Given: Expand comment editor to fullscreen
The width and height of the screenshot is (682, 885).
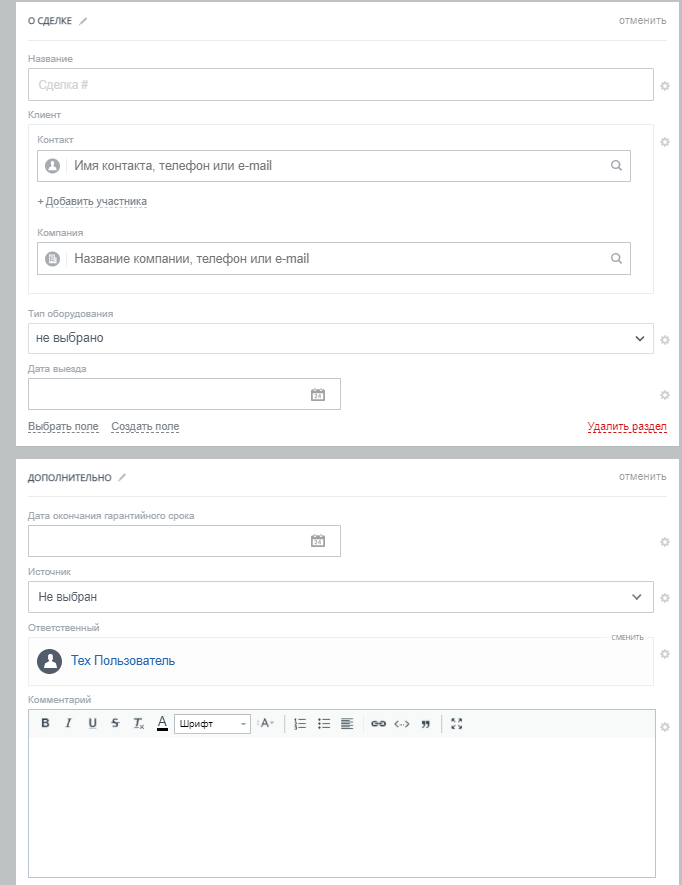Looking at the screenshot, I should pyautogui.click(x=457, y=724).
